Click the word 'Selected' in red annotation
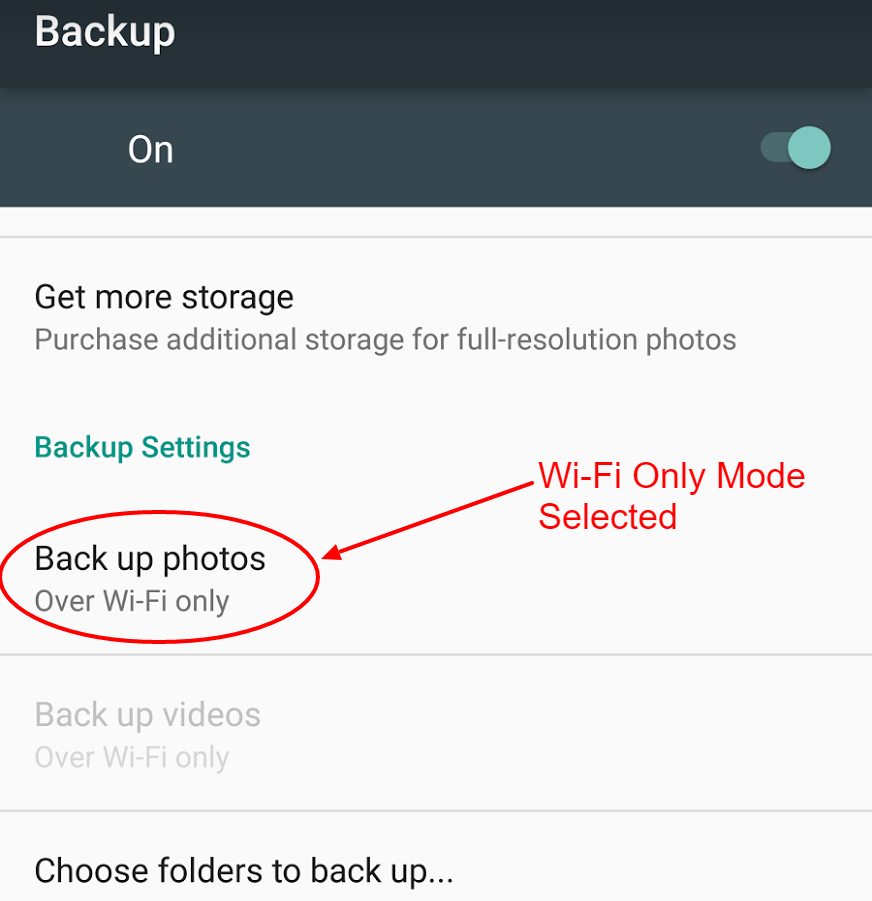This screenshot has height=901, width=872. (x=608, y=517)
